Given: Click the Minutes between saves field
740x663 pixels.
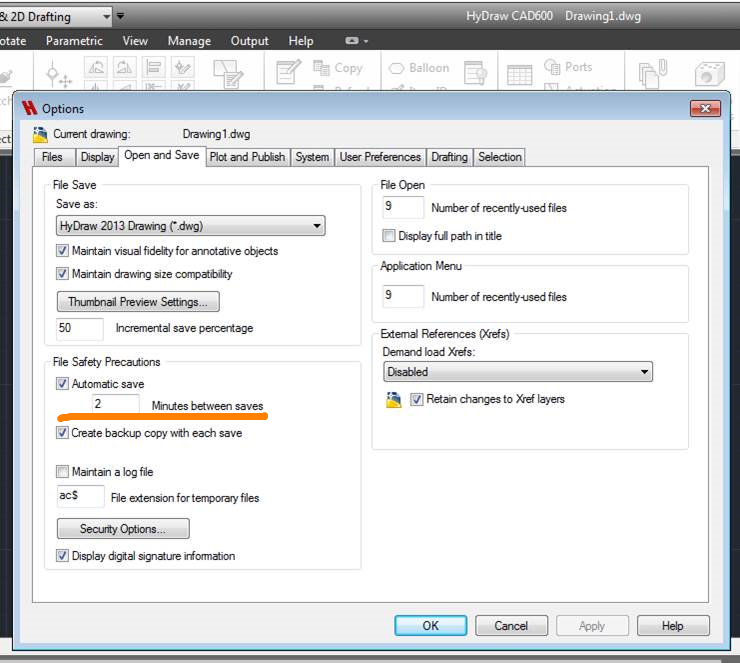Looking at the screenshot, I should 116,404.
